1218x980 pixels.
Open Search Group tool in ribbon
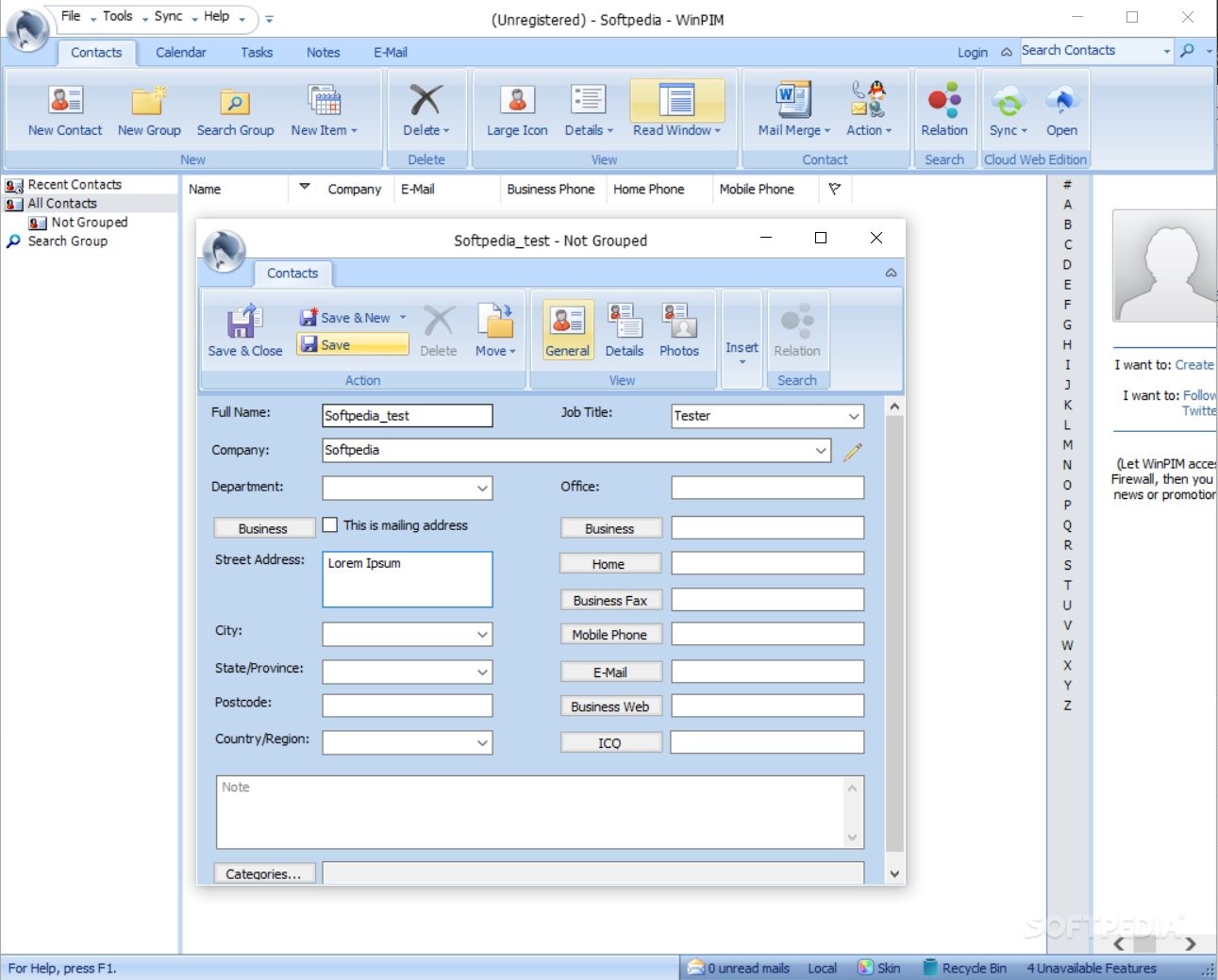pos(235,111)
